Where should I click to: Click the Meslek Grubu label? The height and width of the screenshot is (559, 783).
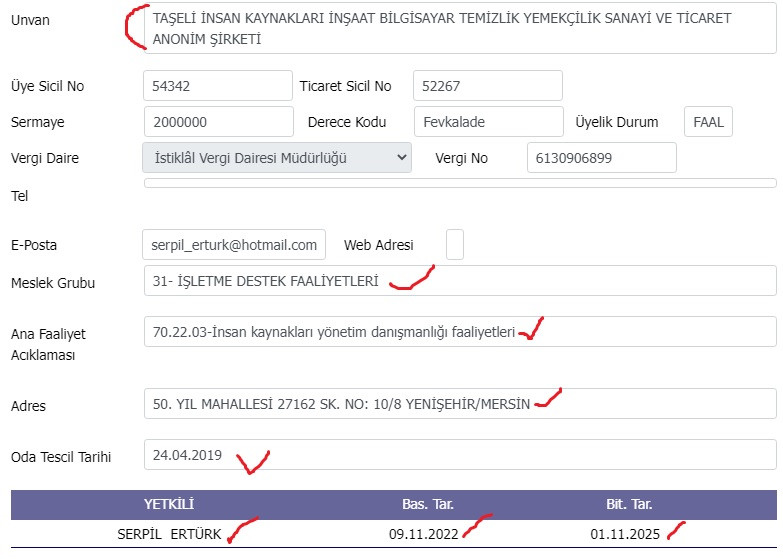[x=53, y=283]
